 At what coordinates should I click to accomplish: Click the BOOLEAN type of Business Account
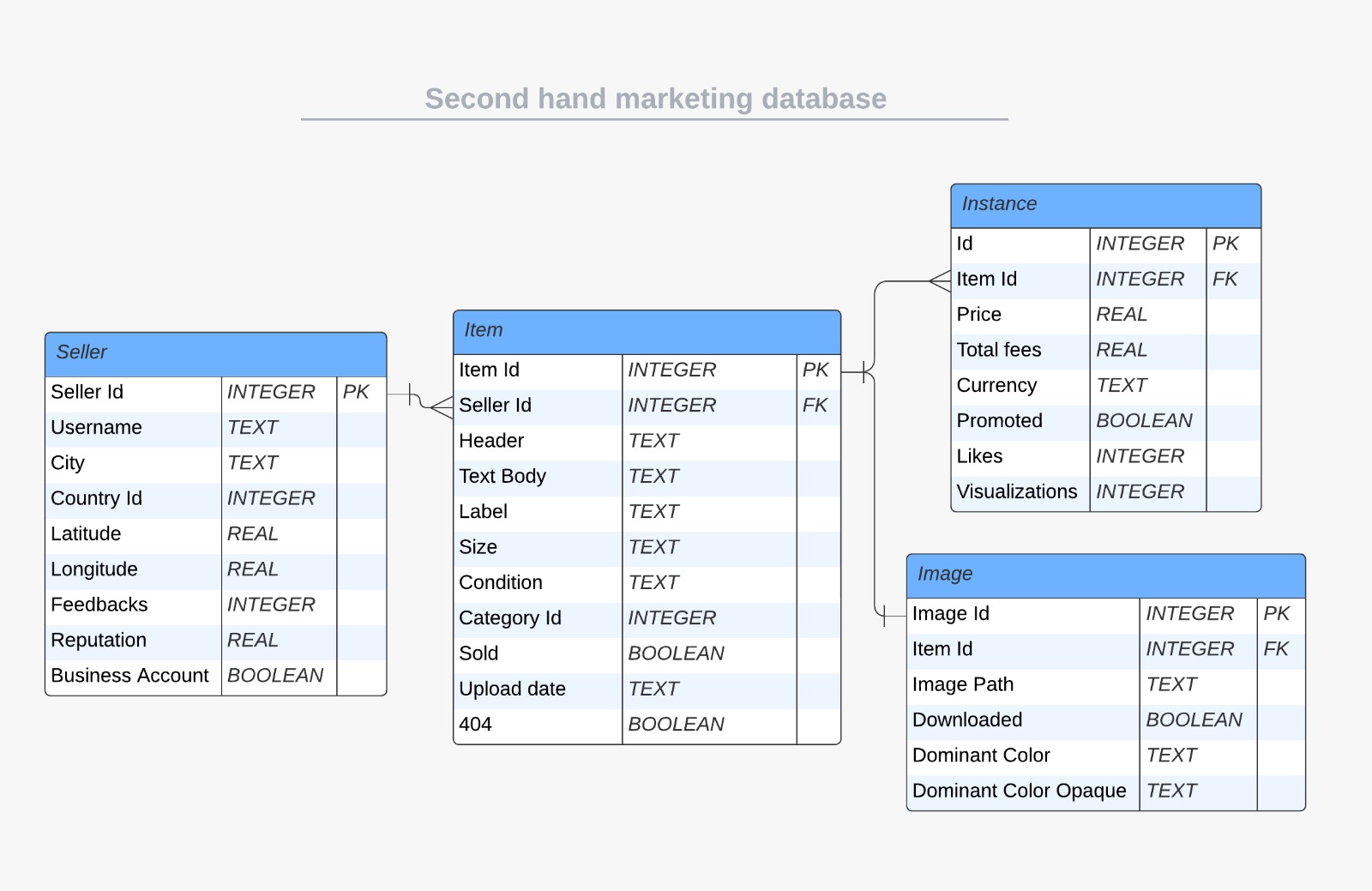[x=275, y=676]
